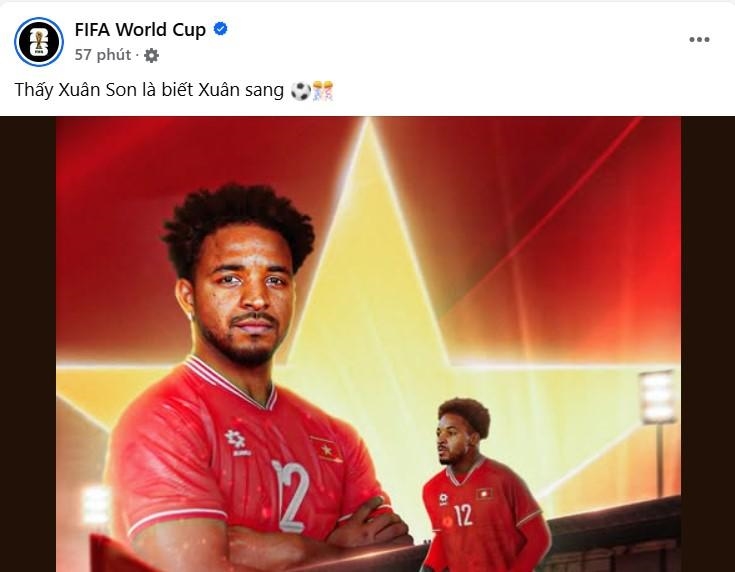Click the brand logo on large jersey
Viewport: 735px width, 572px height.
(x=237, y=442)
